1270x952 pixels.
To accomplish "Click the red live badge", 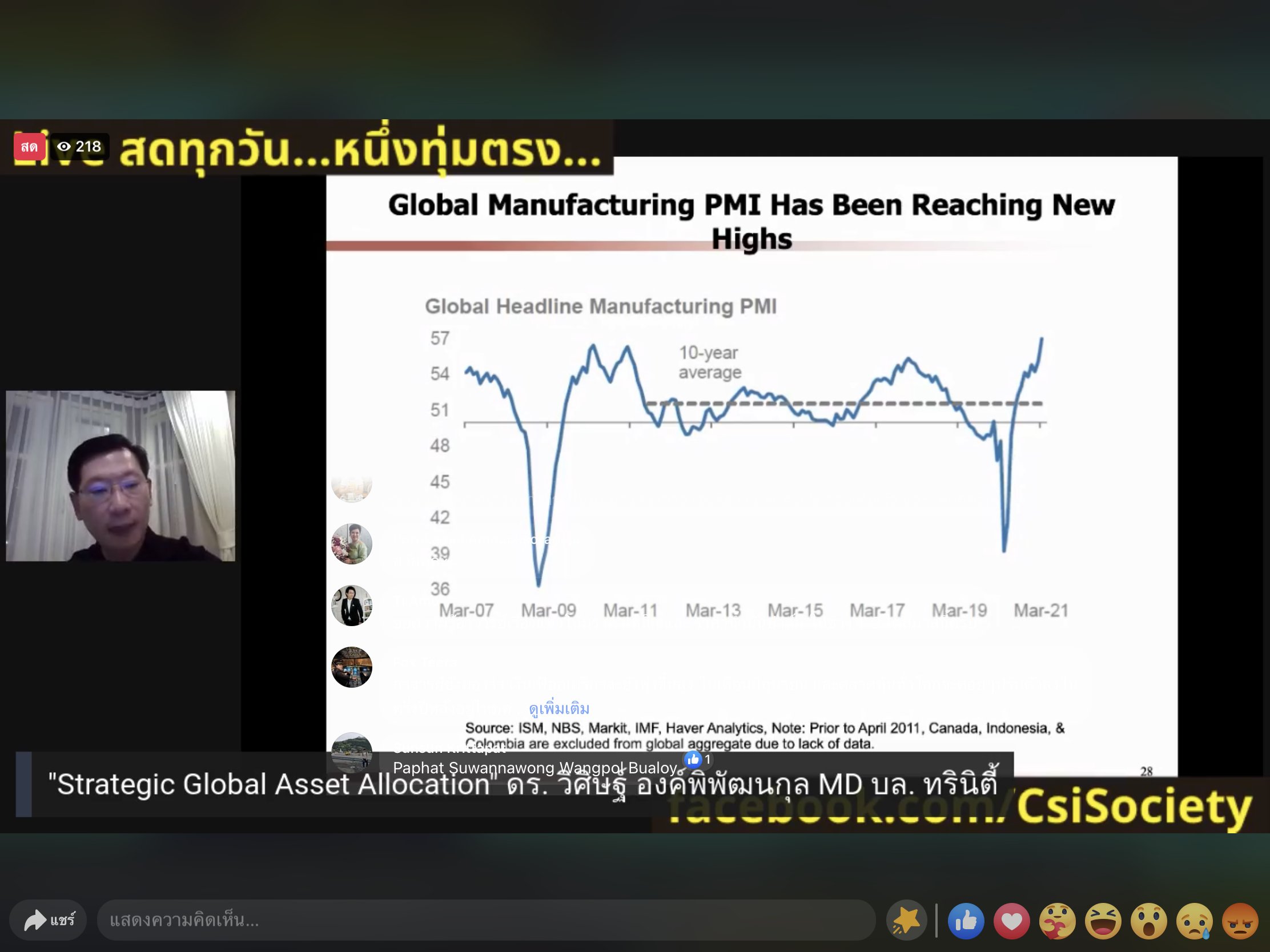I will [29, 147].
